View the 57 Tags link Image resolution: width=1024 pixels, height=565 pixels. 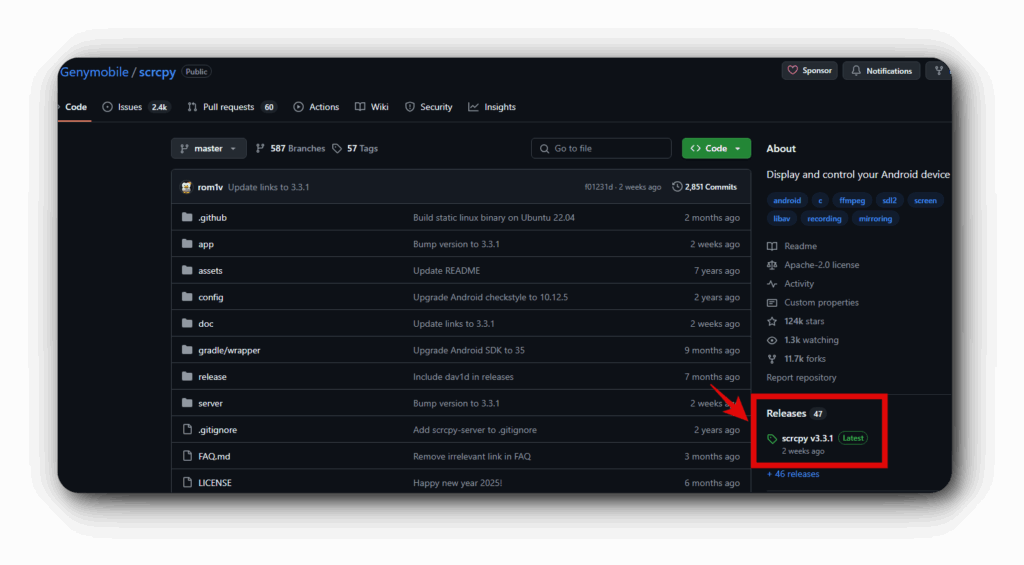click(x=355, y=149)
